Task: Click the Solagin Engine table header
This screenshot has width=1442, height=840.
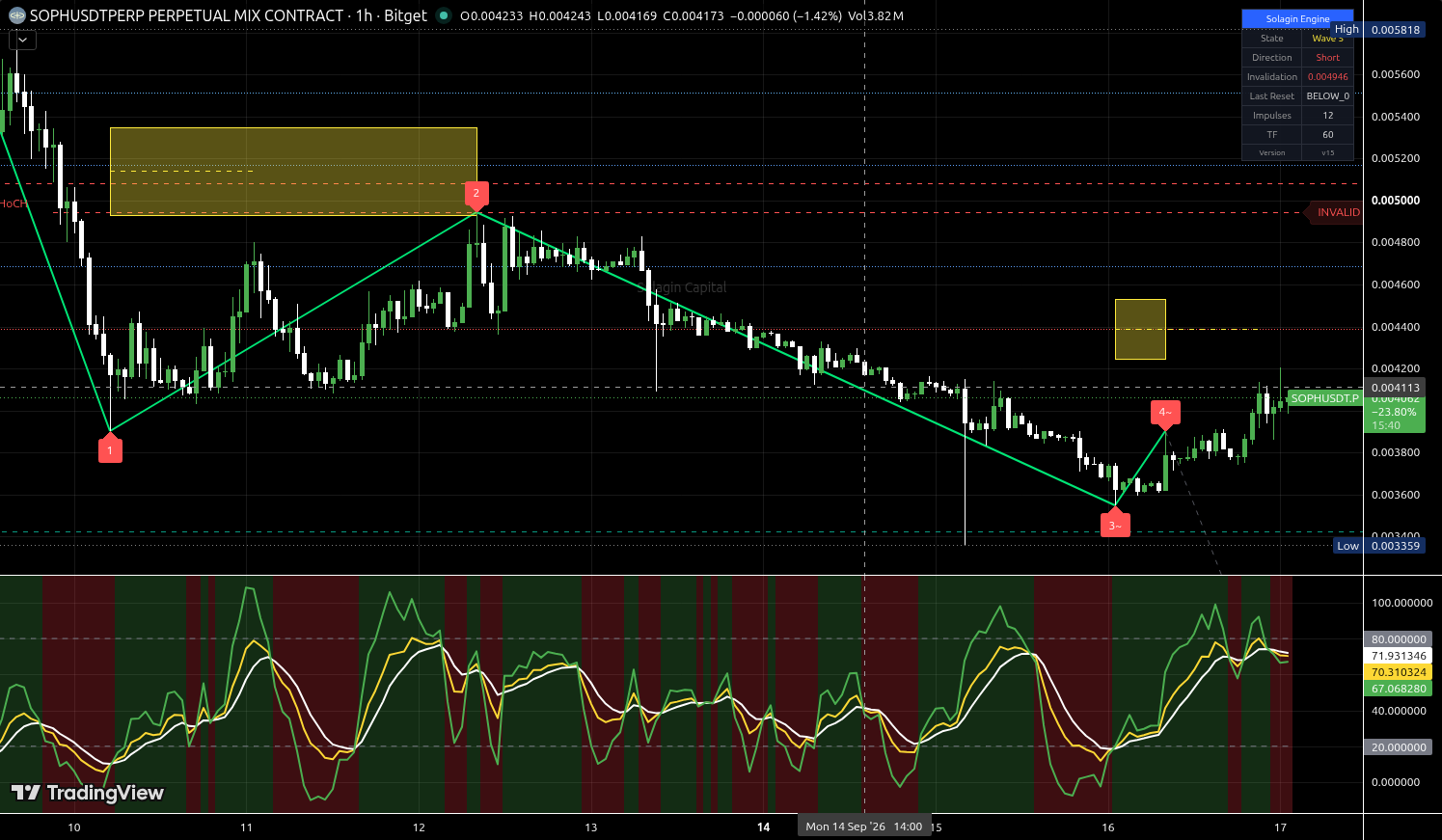Action: tap(1297, 19)
